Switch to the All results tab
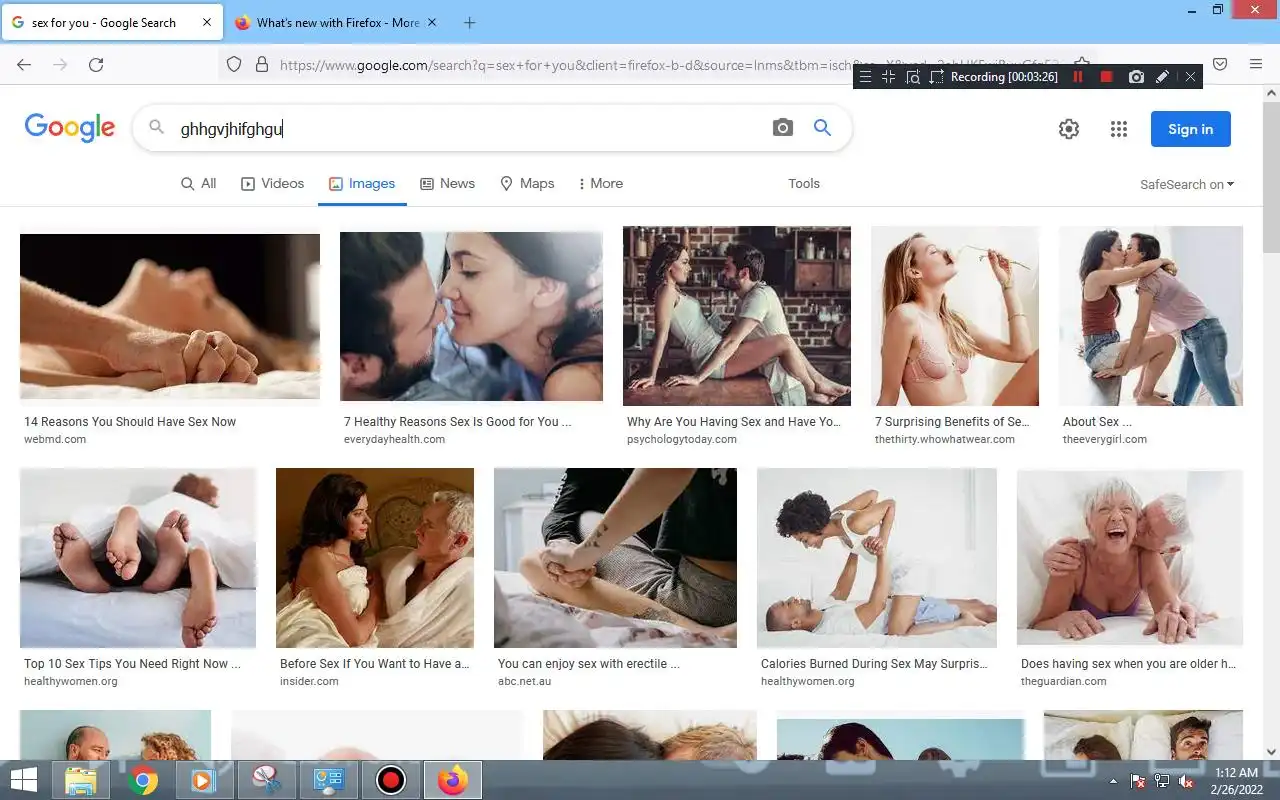The height and width of the screenshot is (800, 1280). point(198,183)
